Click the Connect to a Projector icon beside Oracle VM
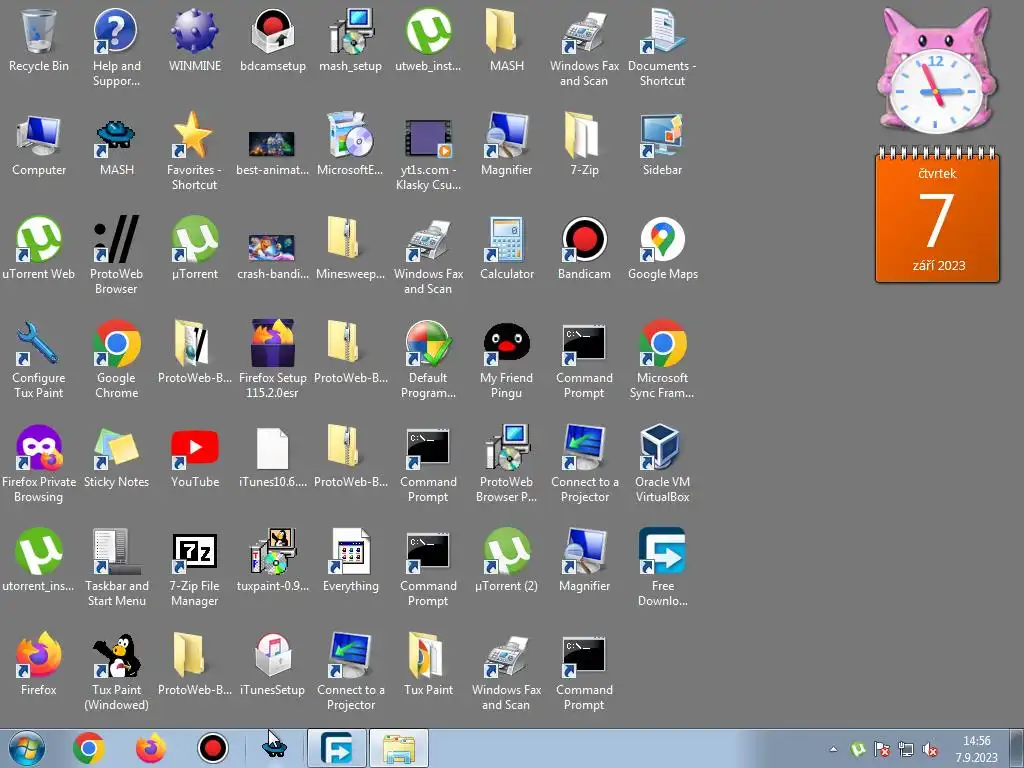 click(584, 447)
